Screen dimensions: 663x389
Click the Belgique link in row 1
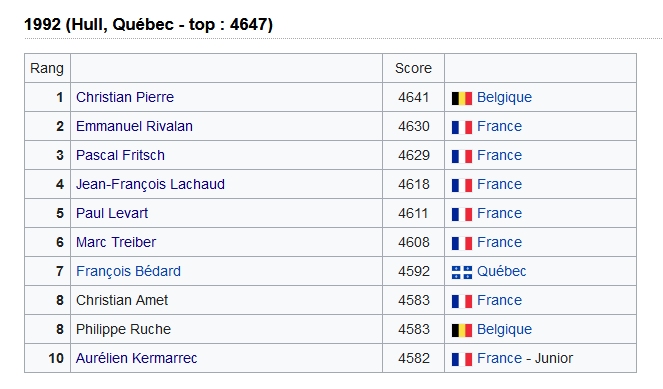click(x=504, y=97)
